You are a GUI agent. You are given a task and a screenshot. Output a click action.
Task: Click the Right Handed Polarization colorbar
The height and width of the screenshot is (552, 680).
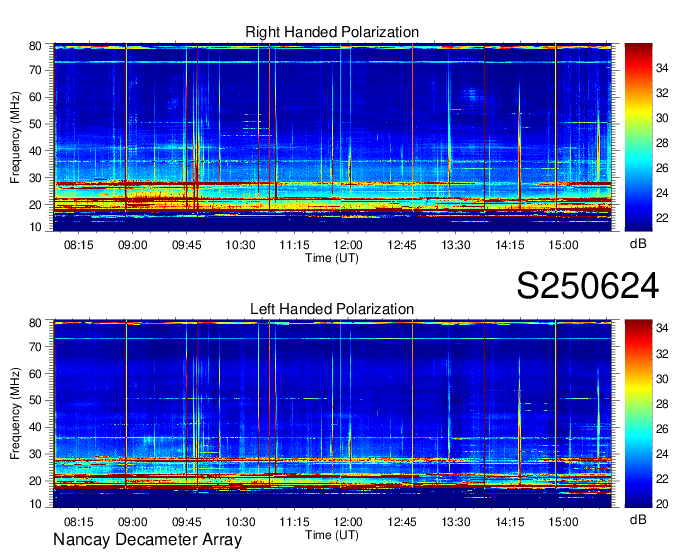(x=638, y=137)
